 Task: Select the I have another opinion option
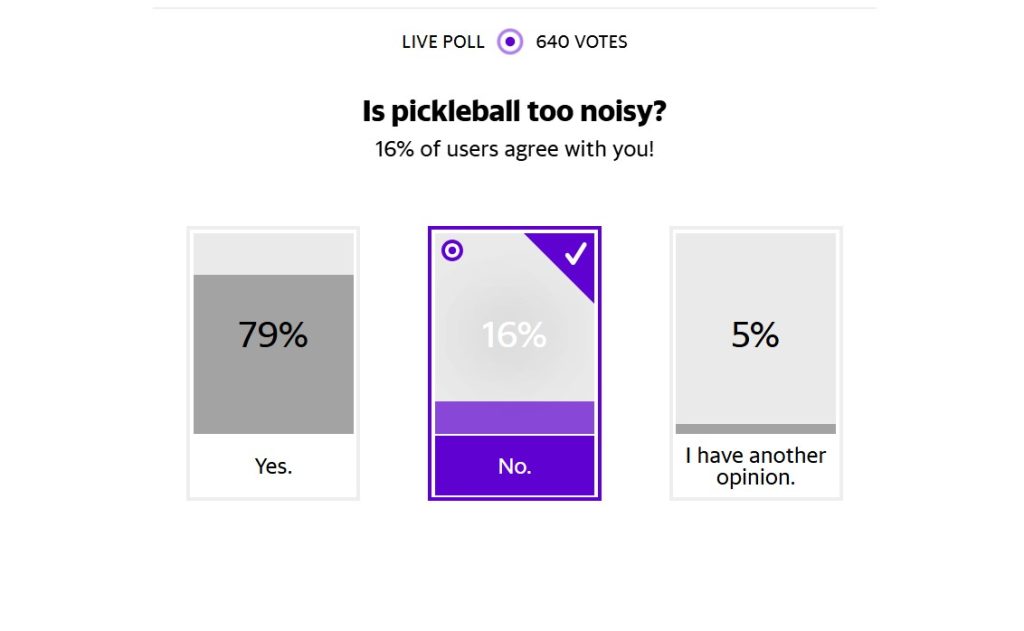click(x=756, y=363)
